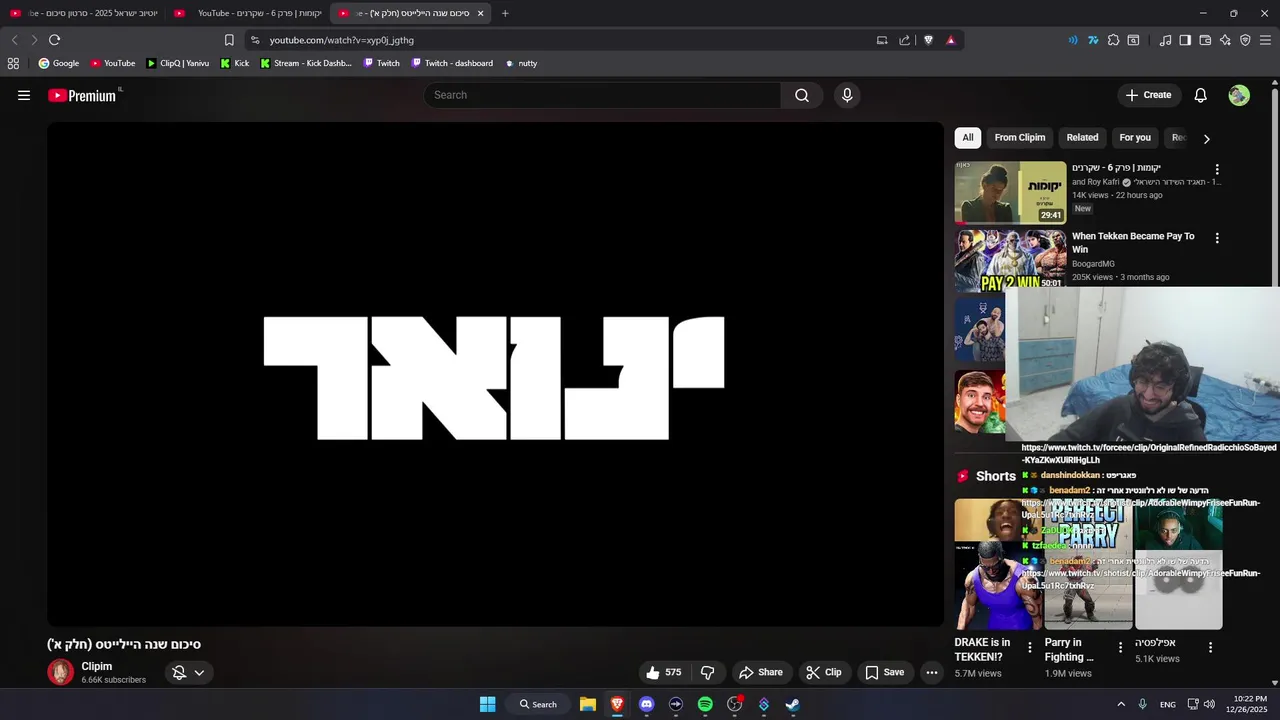Open options for DRAKE is in TEKKEN short
This screenshot has width=1280, height=720.
[1030, 647]
